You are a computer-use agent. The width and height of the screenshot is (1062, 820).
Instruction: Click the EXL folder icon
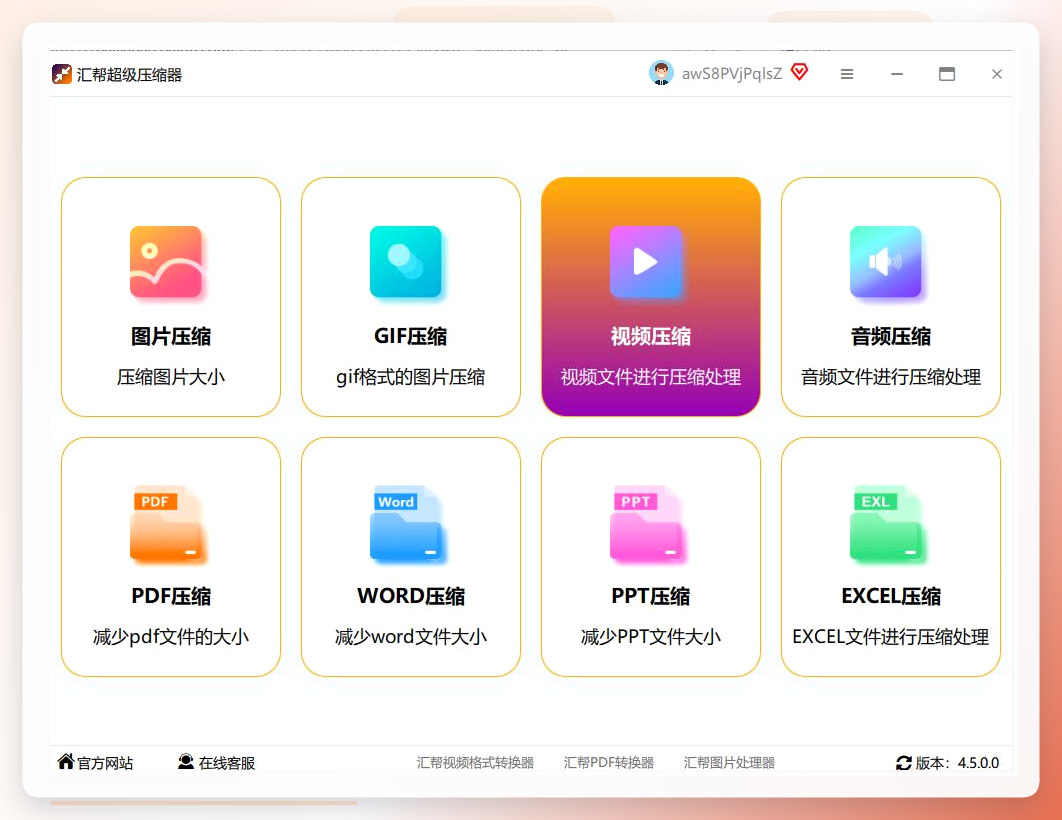coord(886,522)
